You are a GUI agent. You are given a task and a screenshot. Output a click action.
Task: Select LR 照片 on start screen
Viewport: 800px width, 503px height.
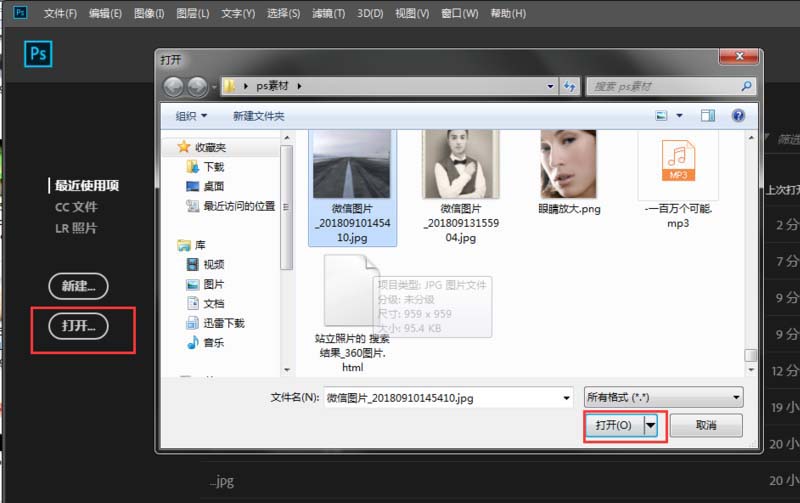coord(76,228)
